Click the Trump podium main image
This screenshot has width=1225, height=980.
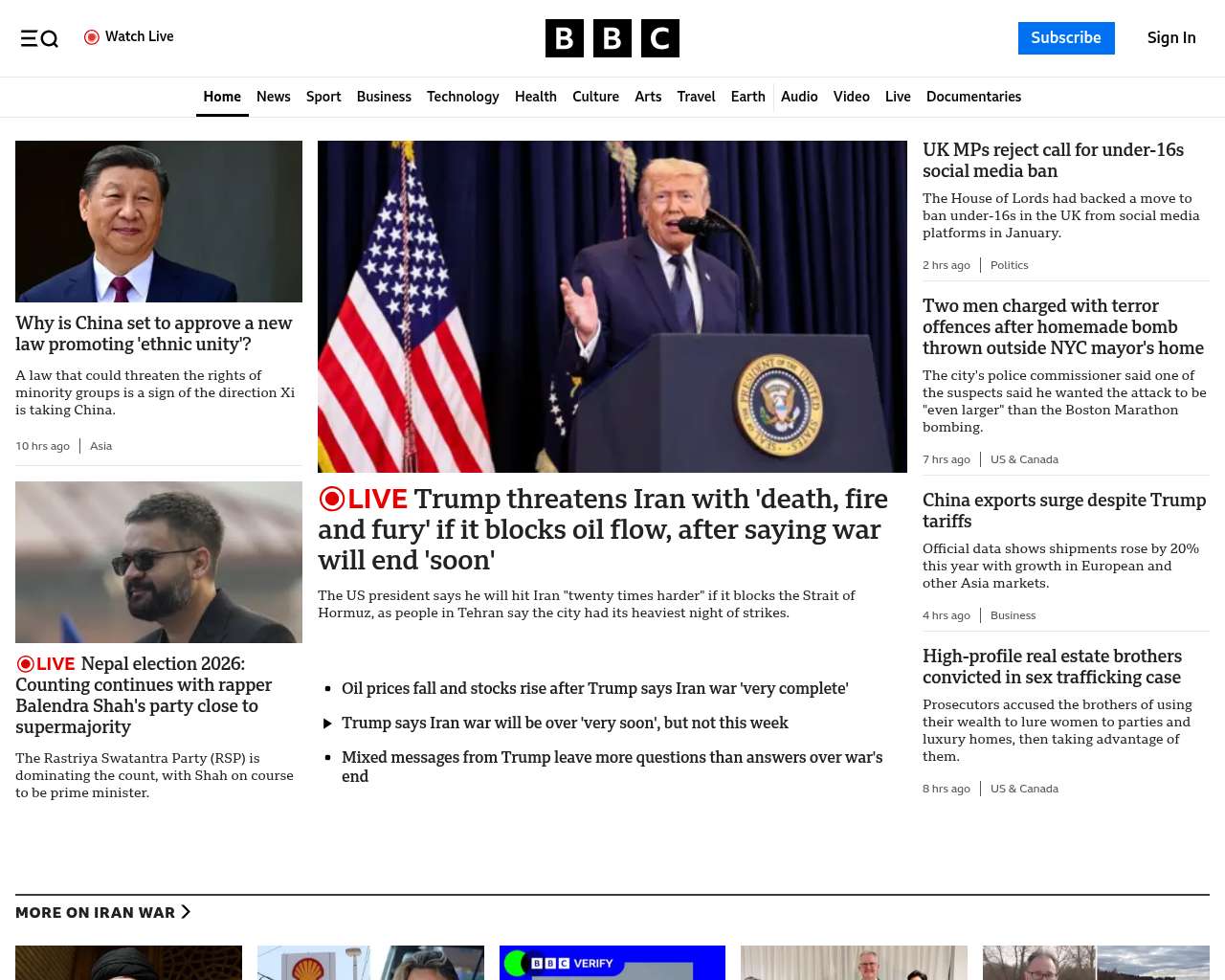(x=612, y=306)
